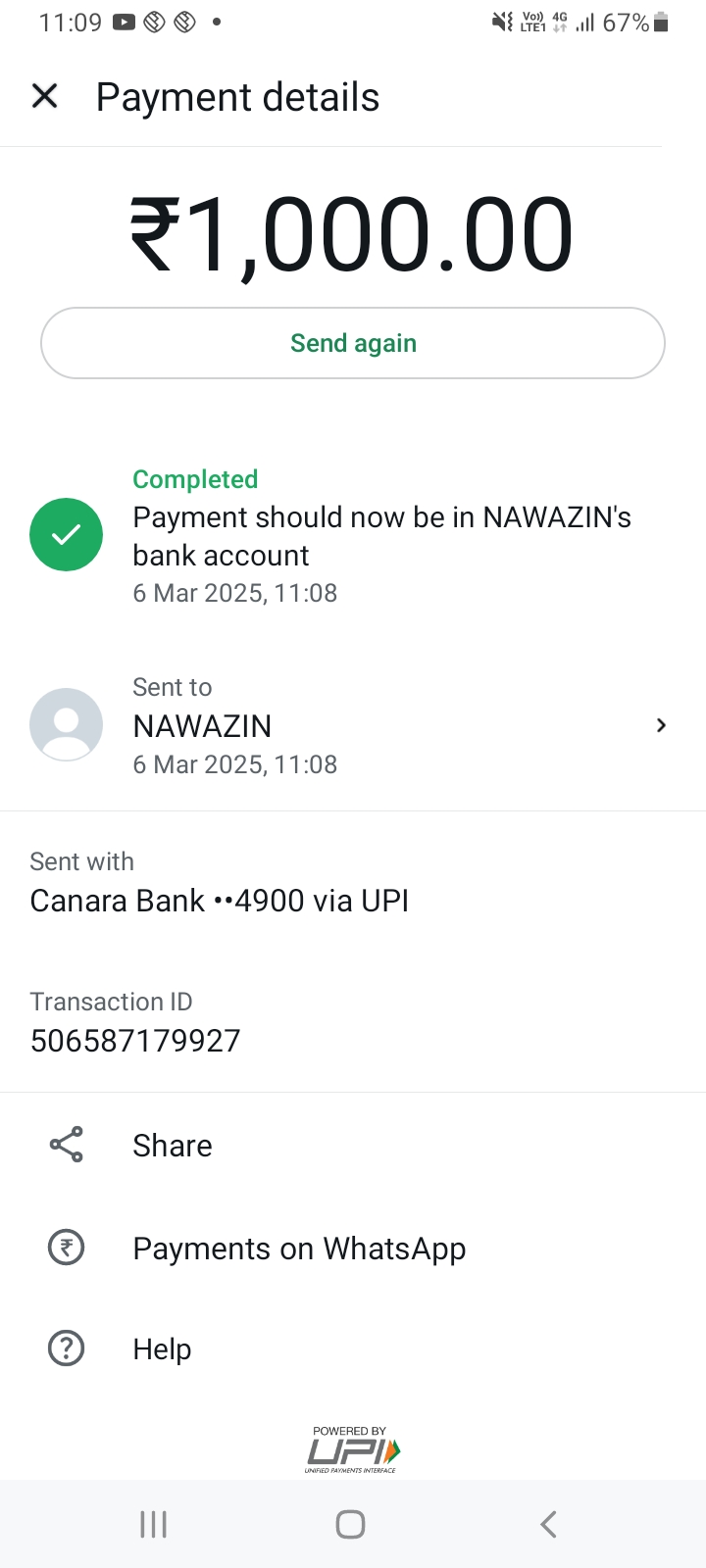Tap the recipient name NAWAZIN
The image size is (706, 1568).
click(202, 726)
